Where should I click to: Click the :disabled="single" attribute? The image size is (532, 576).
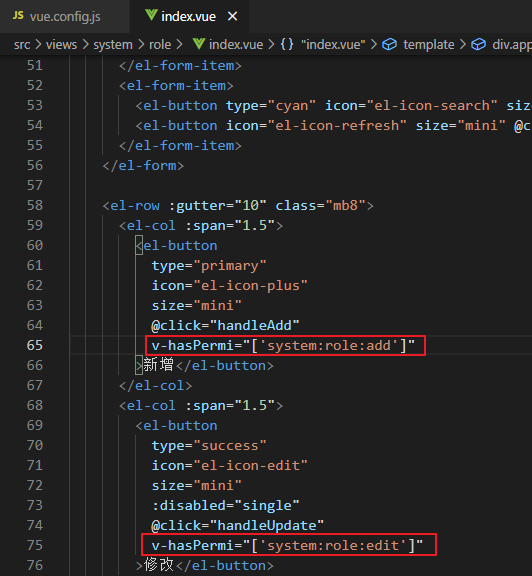tap(226, 505)
